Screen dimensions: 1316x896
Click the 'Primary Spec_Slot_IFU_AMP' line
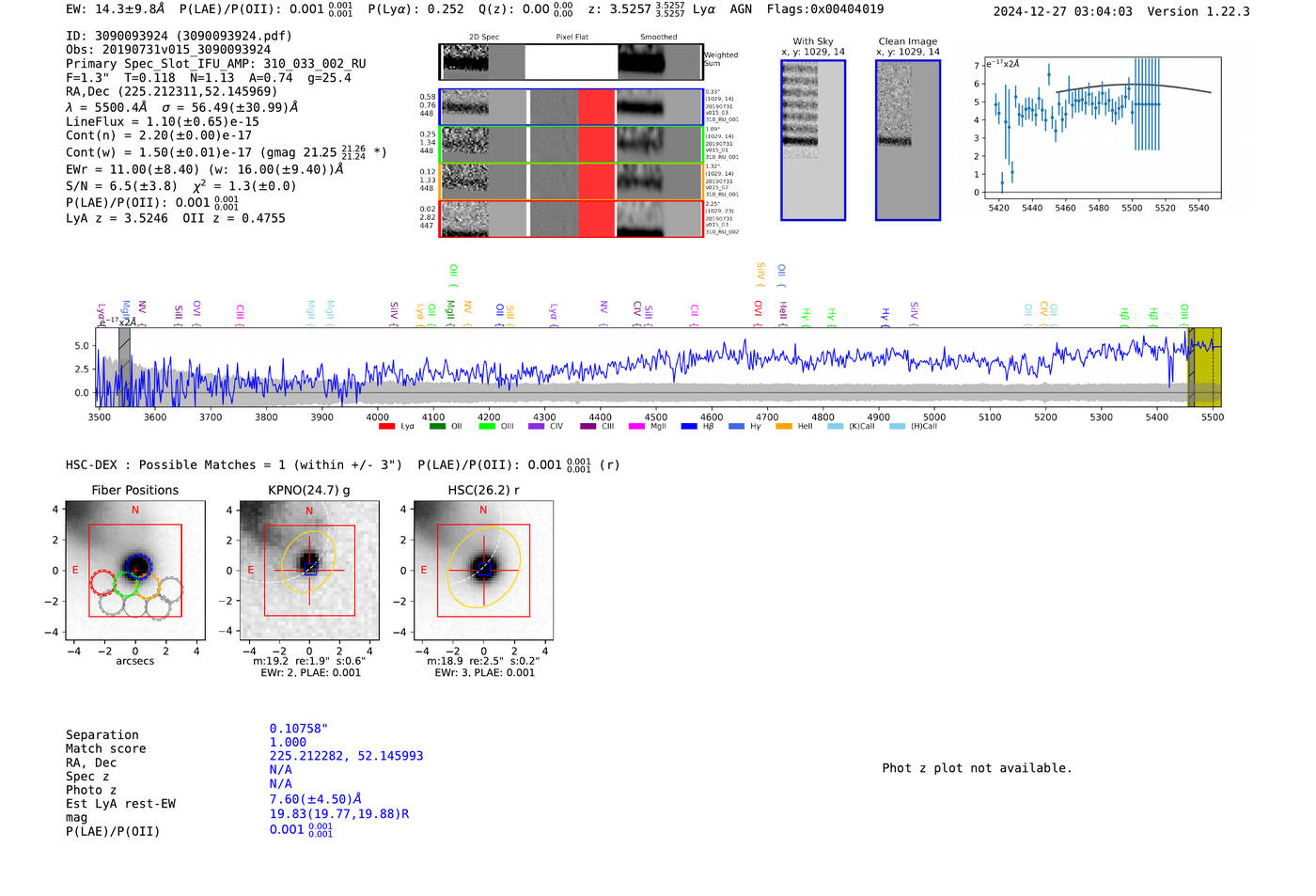click(216, 64)
